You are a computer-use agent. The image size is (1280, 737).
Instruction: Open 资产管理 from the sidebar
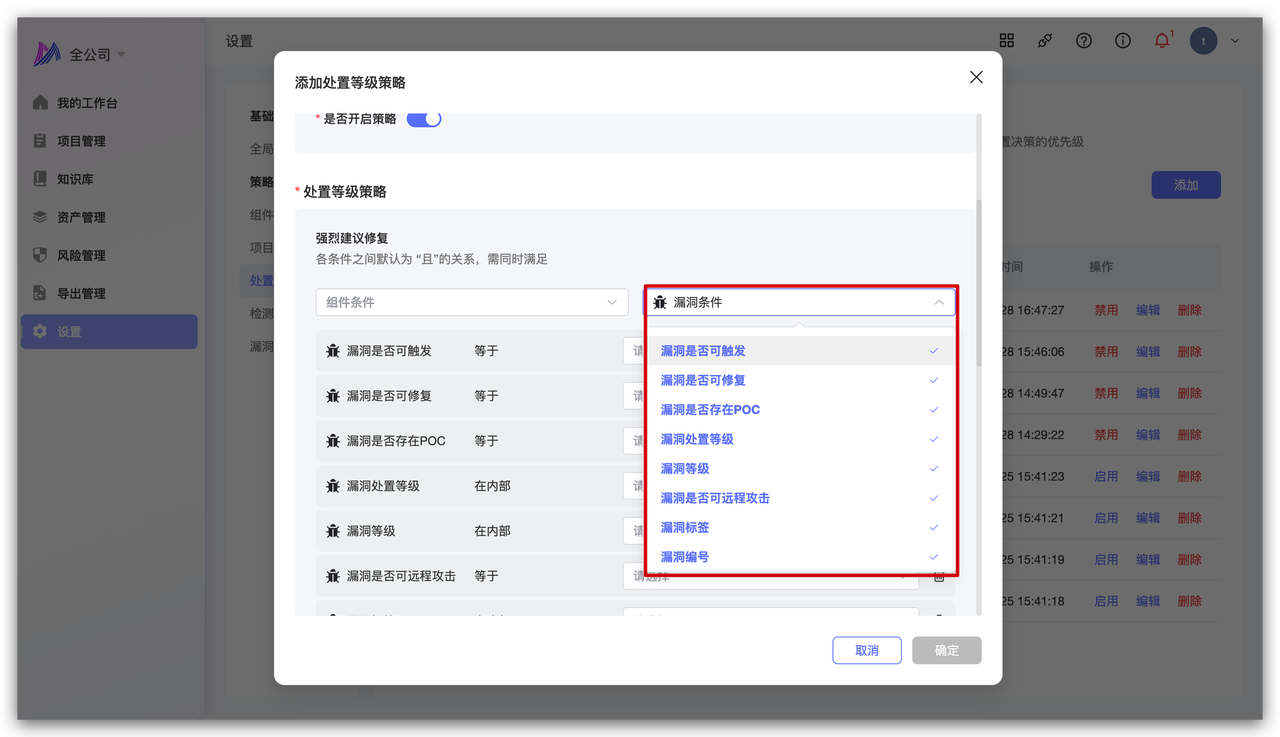click(81, 217)
